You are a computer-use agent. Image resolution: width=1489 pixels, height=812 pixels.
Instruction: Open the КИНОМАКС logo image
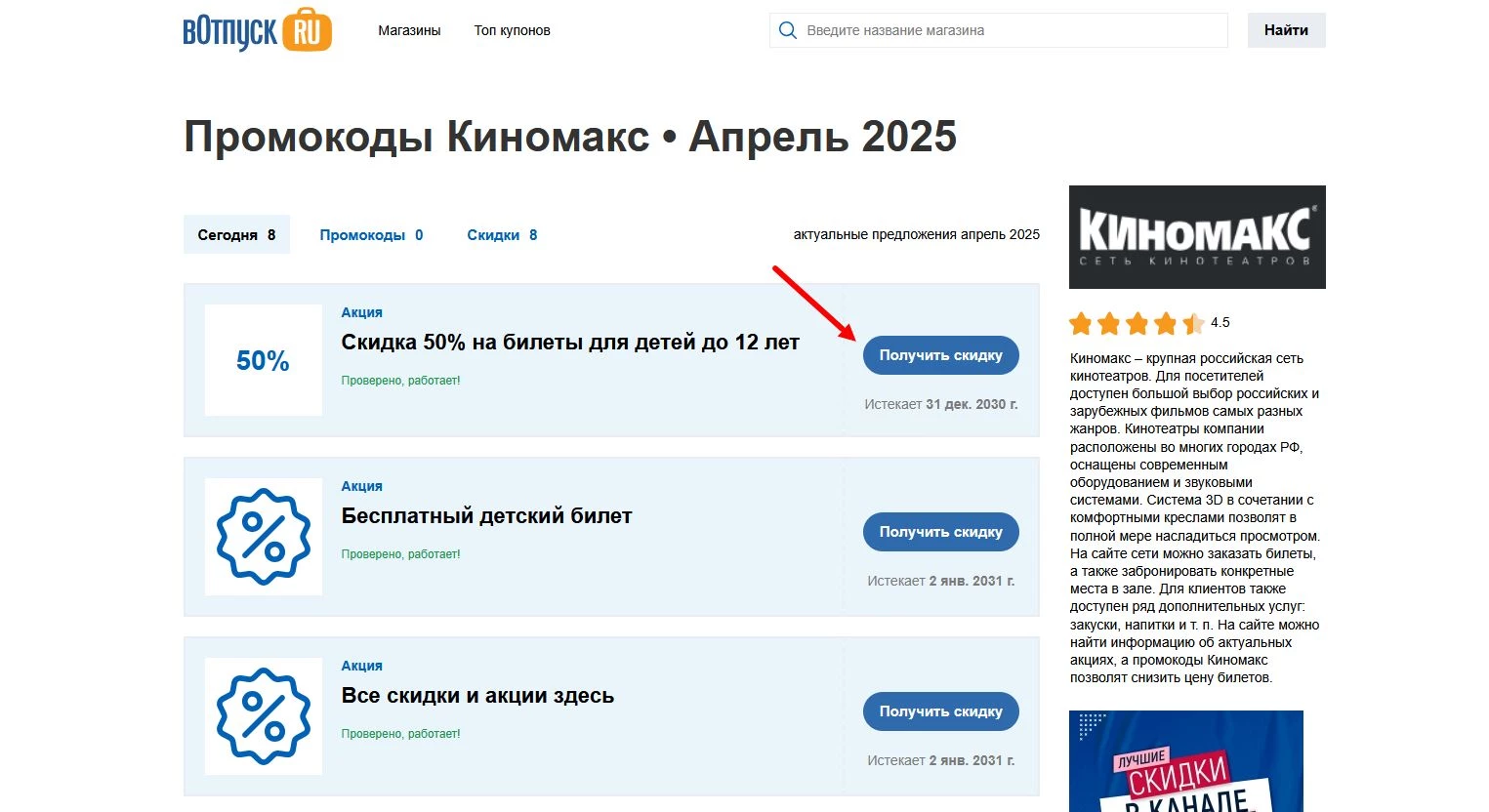(x=1196, y=237)
